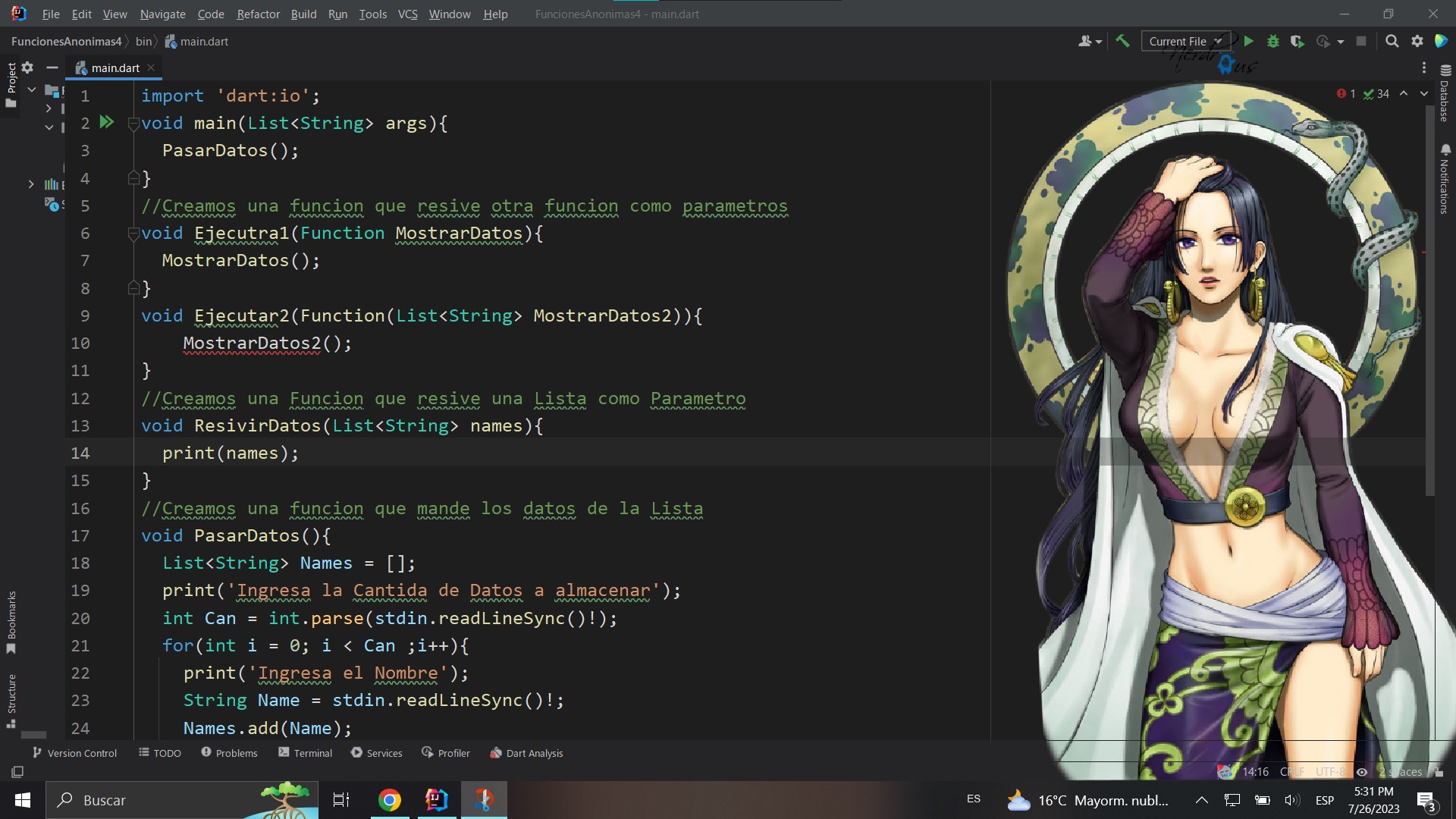The image size is (1456, 819).
Task: Open the Database tool window
Action: point(1445,93)
